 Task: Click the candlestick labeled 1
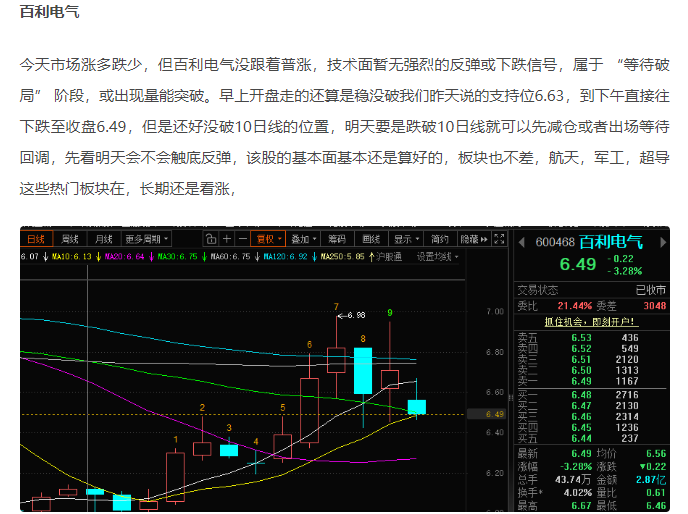coord(176,477)
